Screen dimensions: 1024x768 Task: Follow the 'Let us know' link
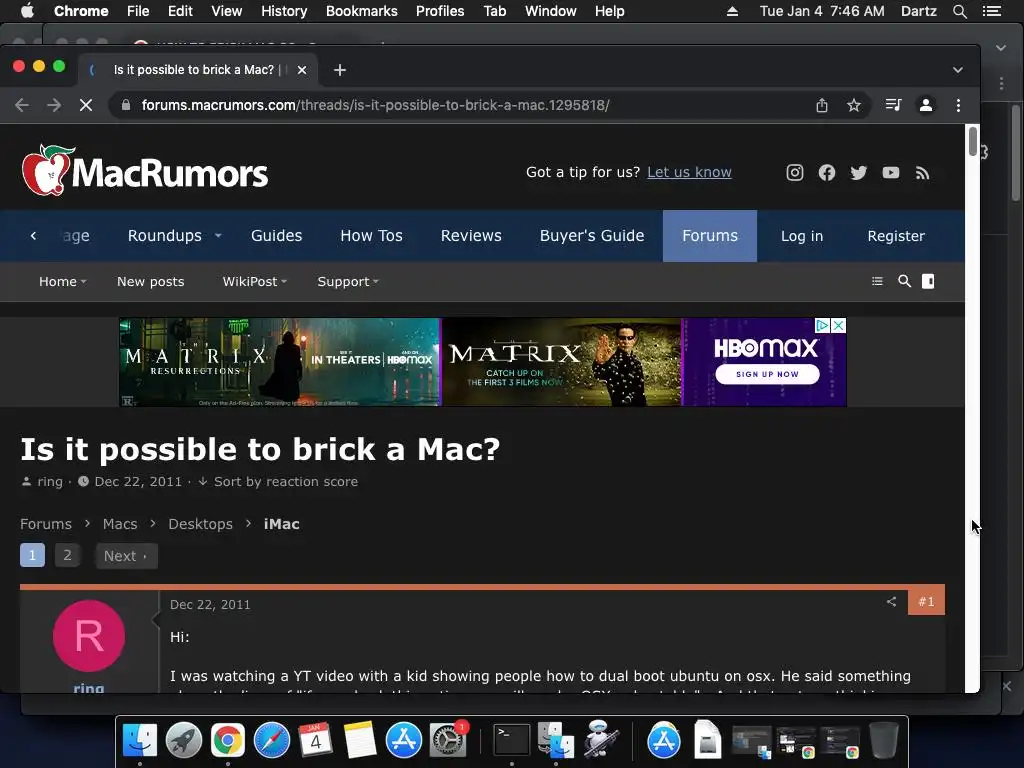(x=689, y=172)
